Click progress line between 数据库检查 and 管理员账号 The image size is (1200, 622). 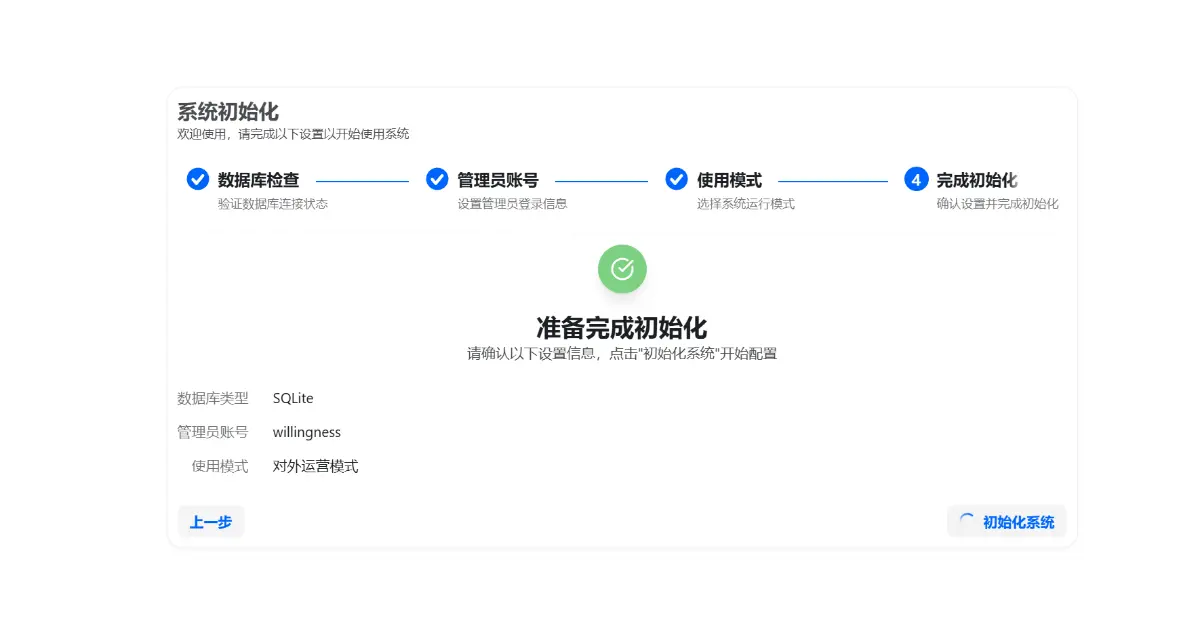[x=361, y=179]
